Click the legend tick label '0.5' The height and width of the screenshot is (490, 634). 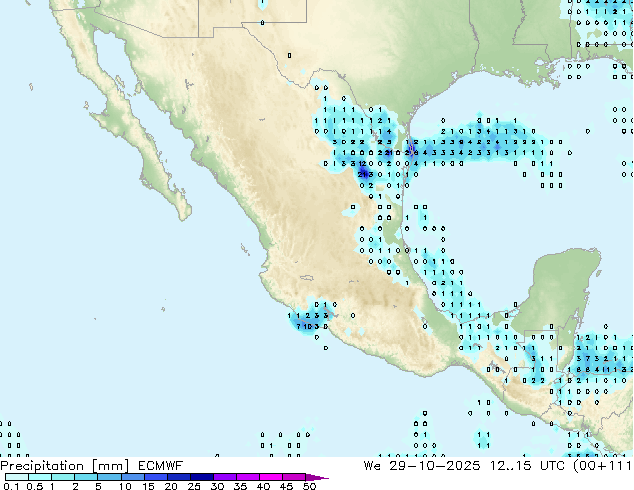[35, 486]
